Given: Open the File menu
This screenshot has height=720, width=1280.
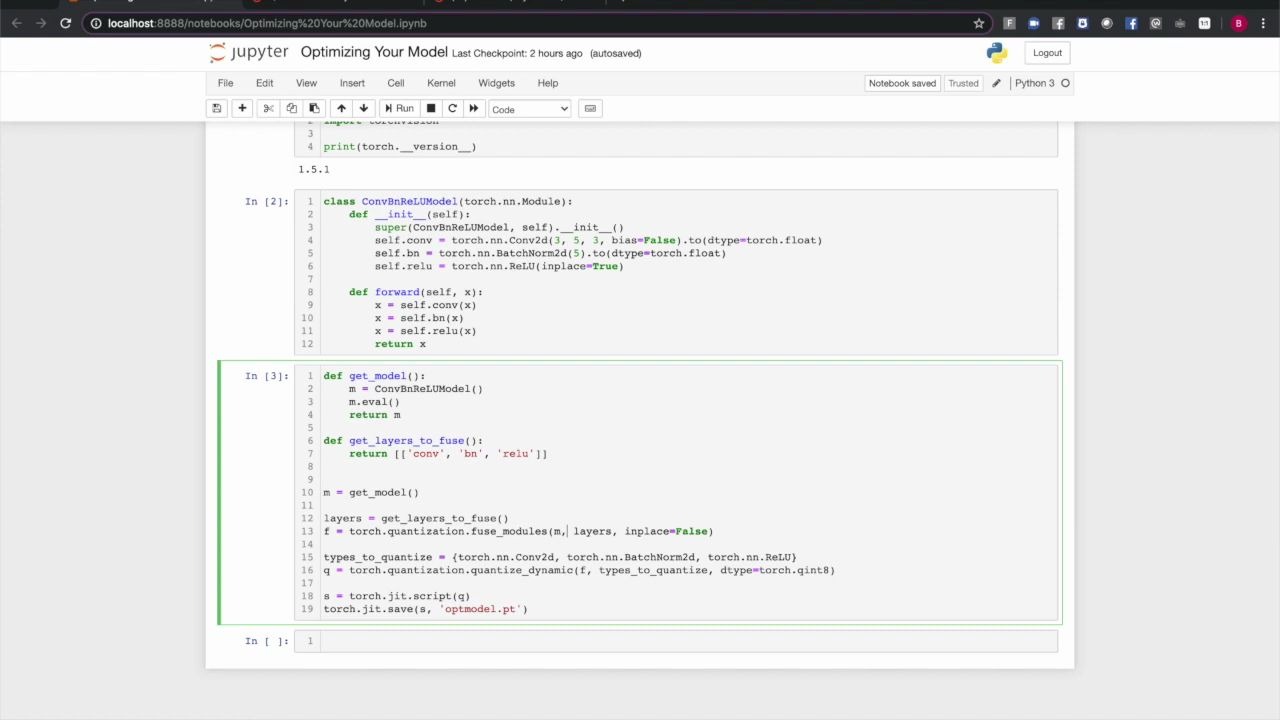Looking at the screenshot, I should pyautogui.click(x=225, y=83).
